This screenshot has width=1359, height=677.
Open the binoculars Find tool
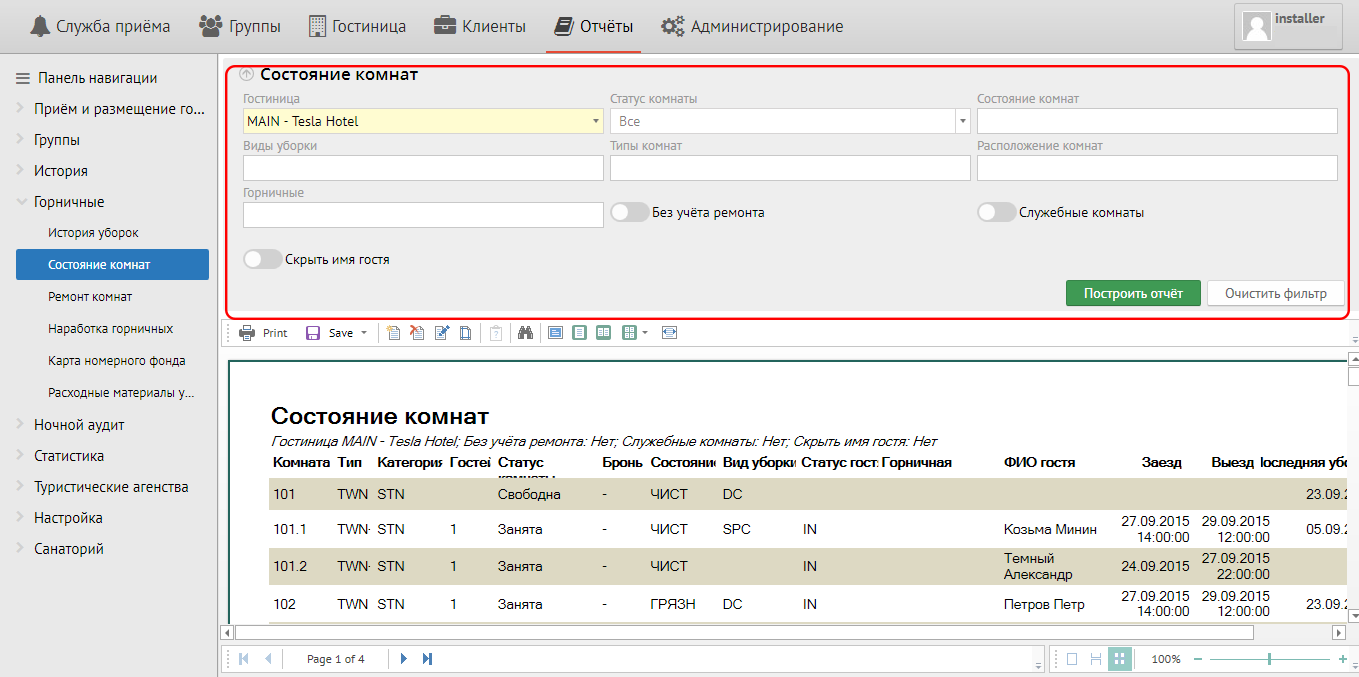pyautogui.click(x=524, y=333)
